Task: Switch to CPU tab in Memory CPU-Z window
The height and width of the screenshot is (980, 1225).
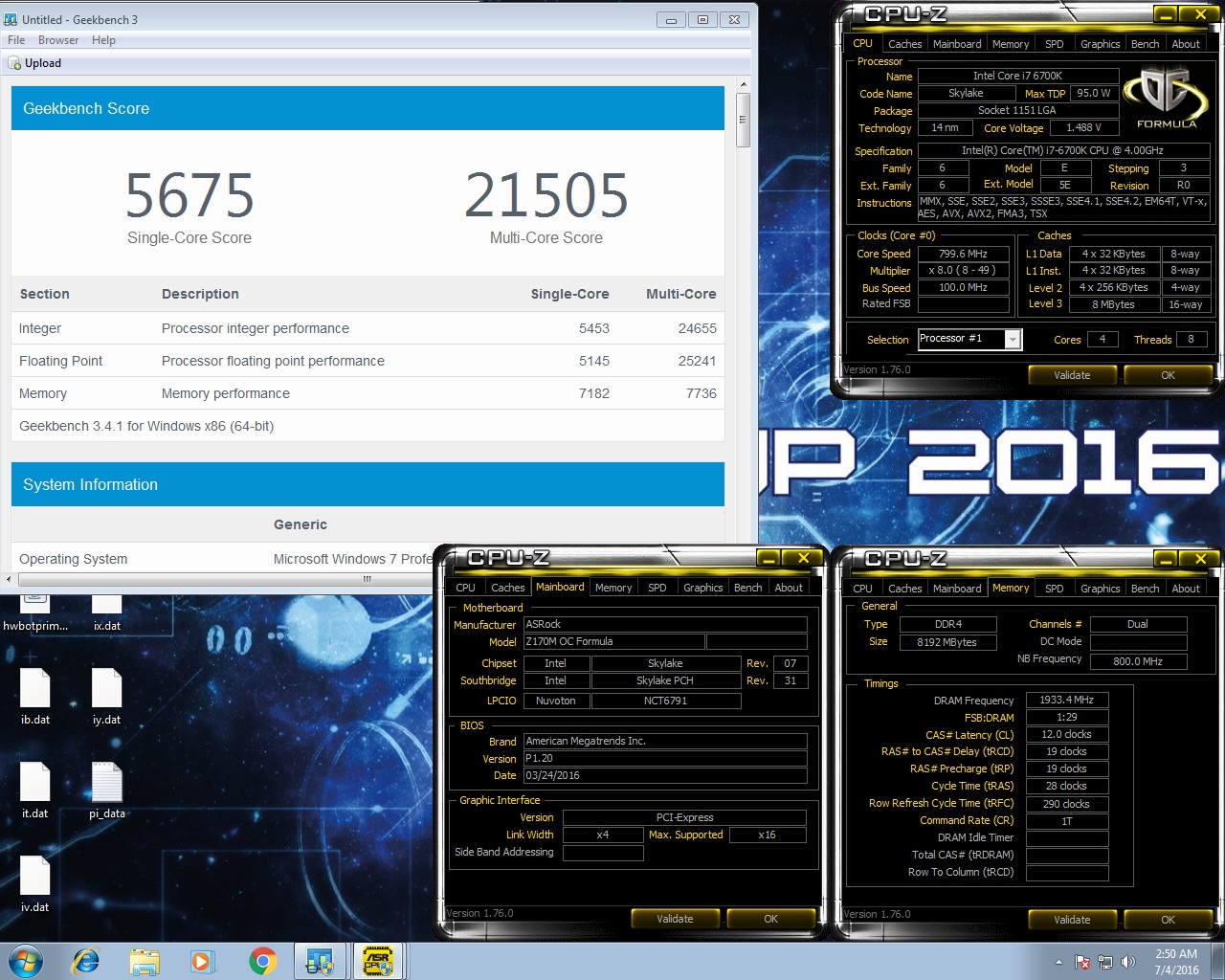Action: click(862, 589)
